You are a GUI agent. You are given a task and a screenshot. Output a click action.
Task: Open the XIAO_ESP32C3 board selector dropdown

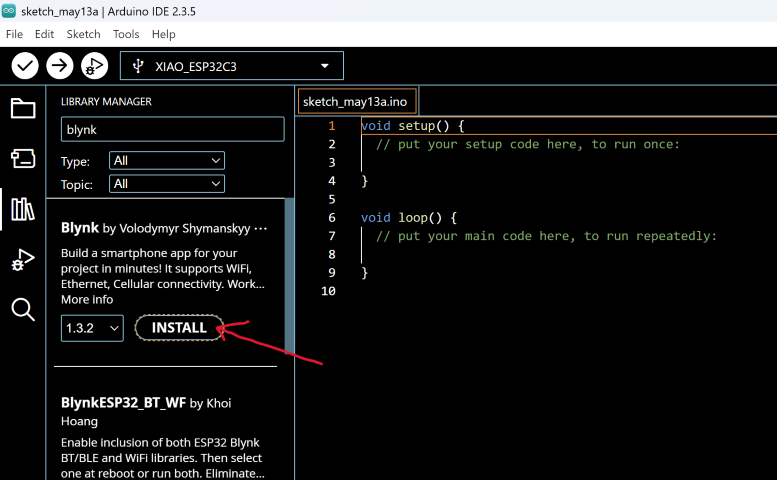point(232,66)
